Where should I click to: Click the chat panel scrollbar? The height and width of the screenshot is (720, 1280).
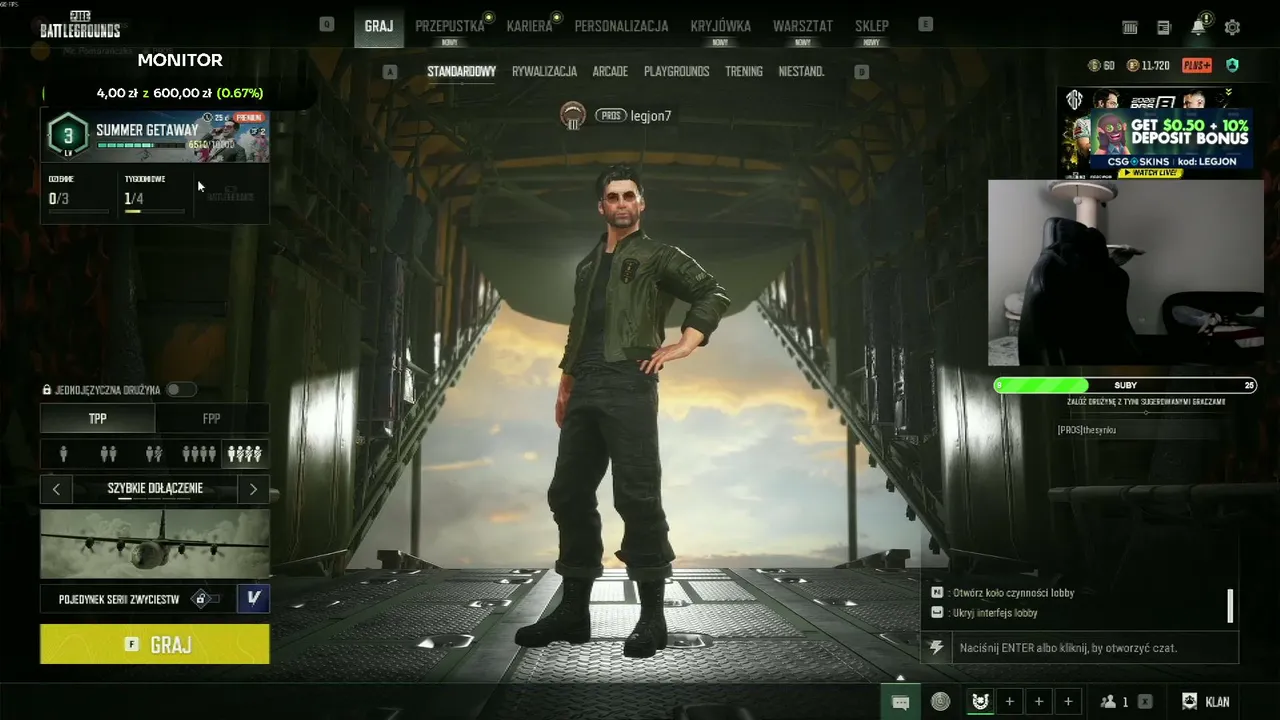click(1230, 605)
